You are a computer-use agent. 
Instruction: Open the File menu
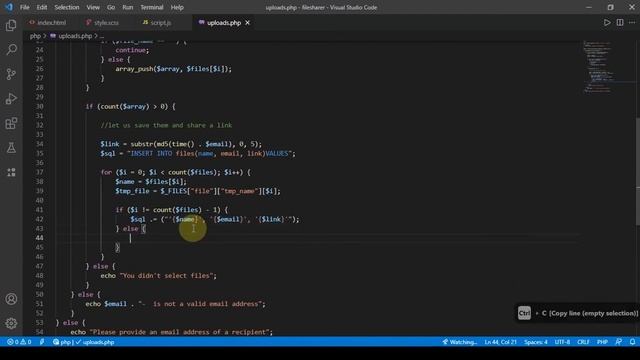pos(24,7)
